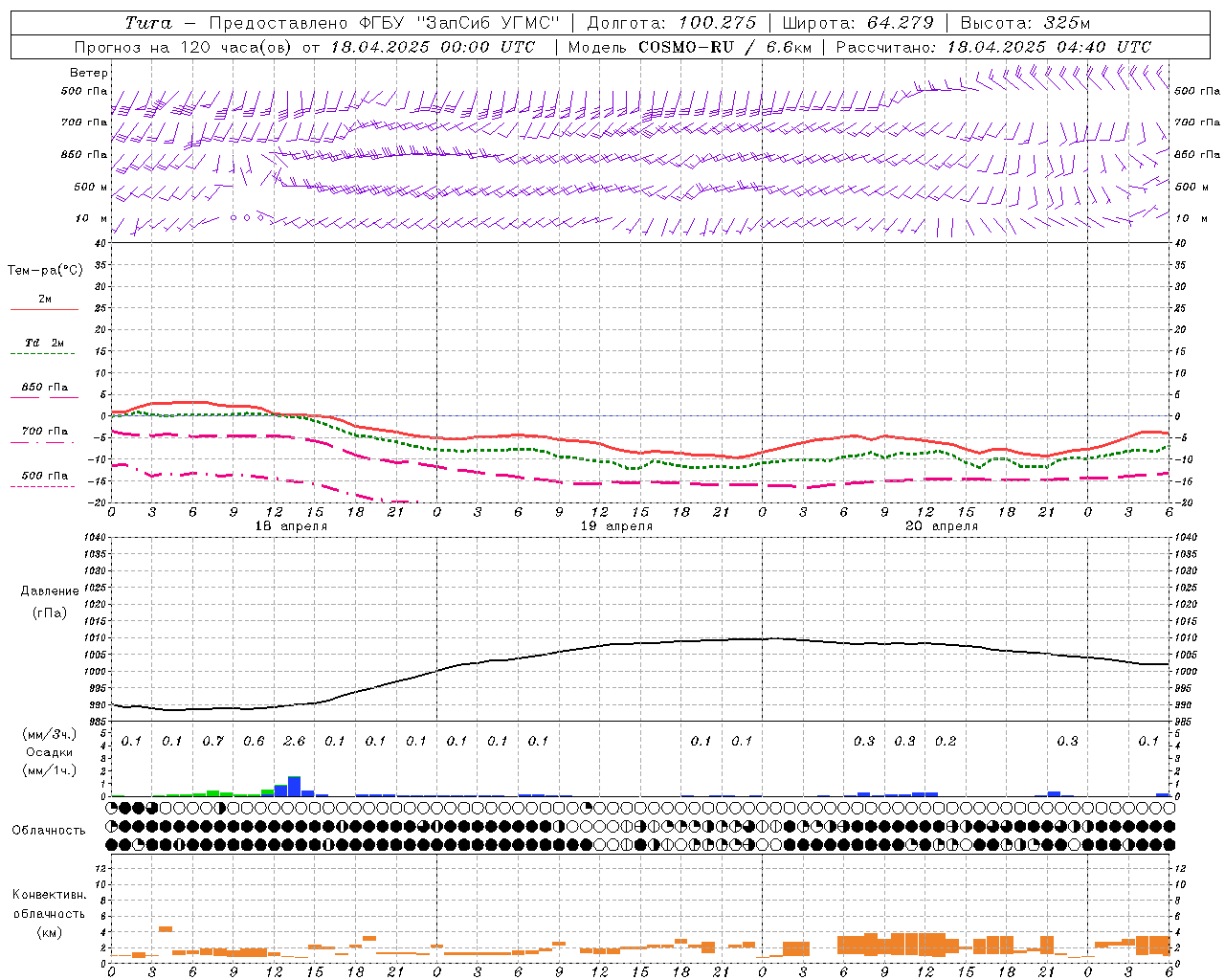Click the "Конвективн." convective cloud label
The height and width of the screenshot is (980, 1225).
[x=49, y=895]
